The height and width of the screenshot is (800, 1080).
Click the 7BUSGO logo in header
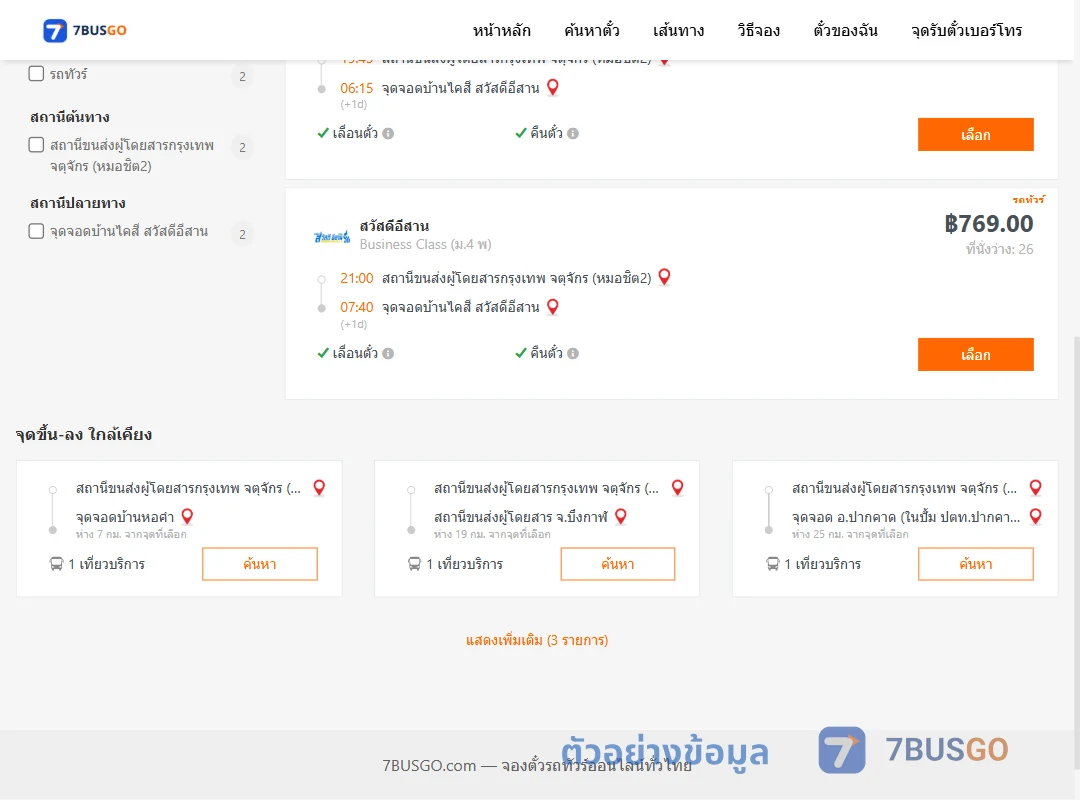point(85,30)
